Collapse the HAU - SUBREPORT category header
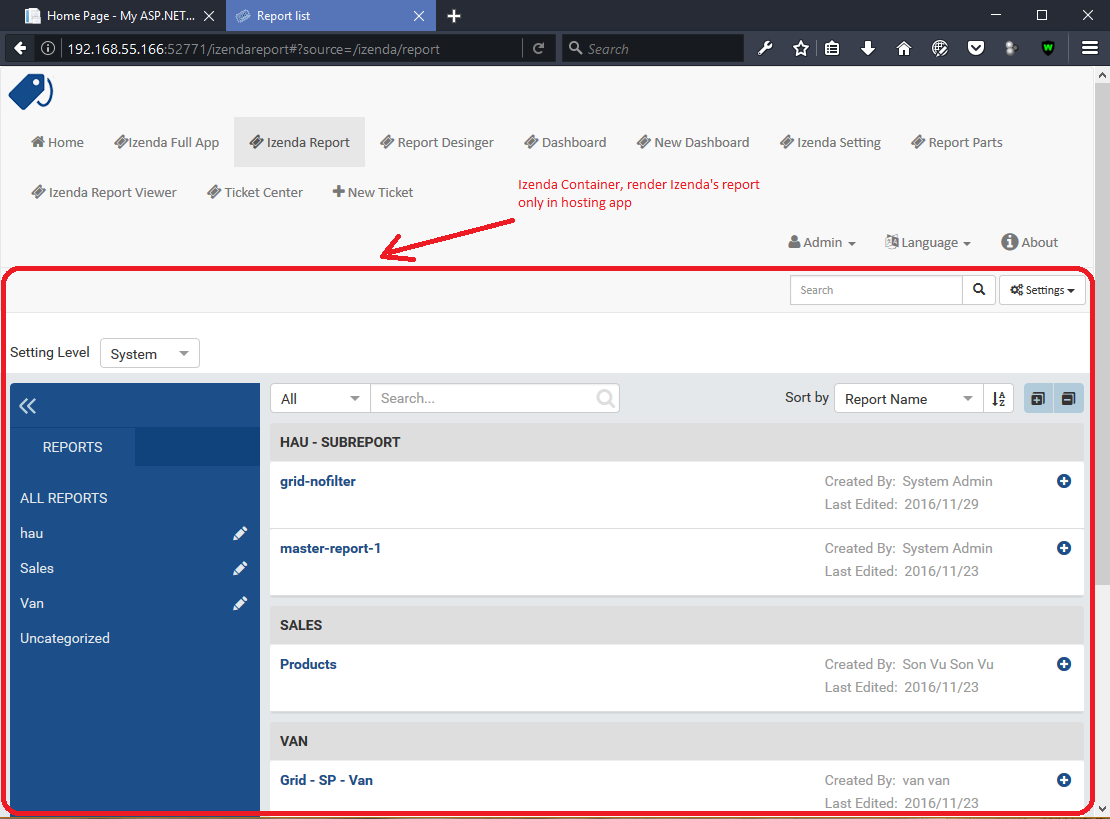The width and height of the screenshot is (1110, 819). coord(677,442)
